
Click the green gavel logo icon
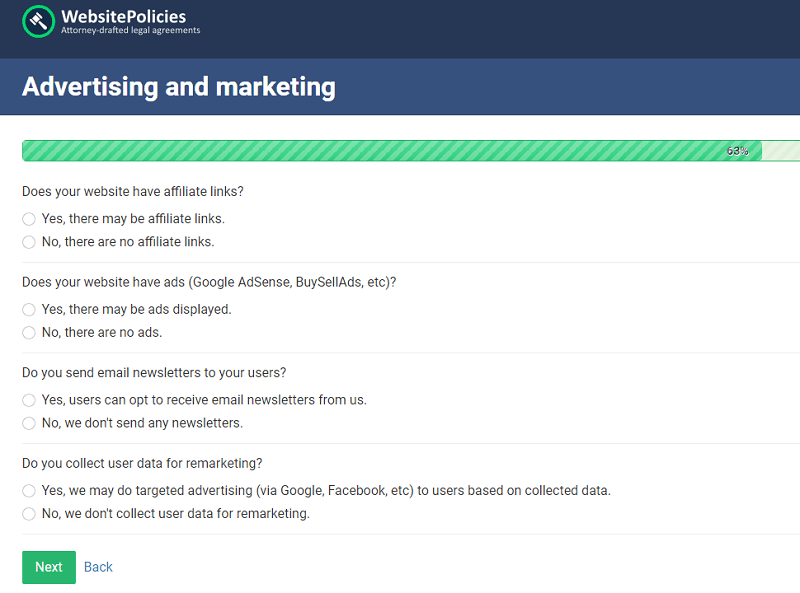[x=38, y=21]
